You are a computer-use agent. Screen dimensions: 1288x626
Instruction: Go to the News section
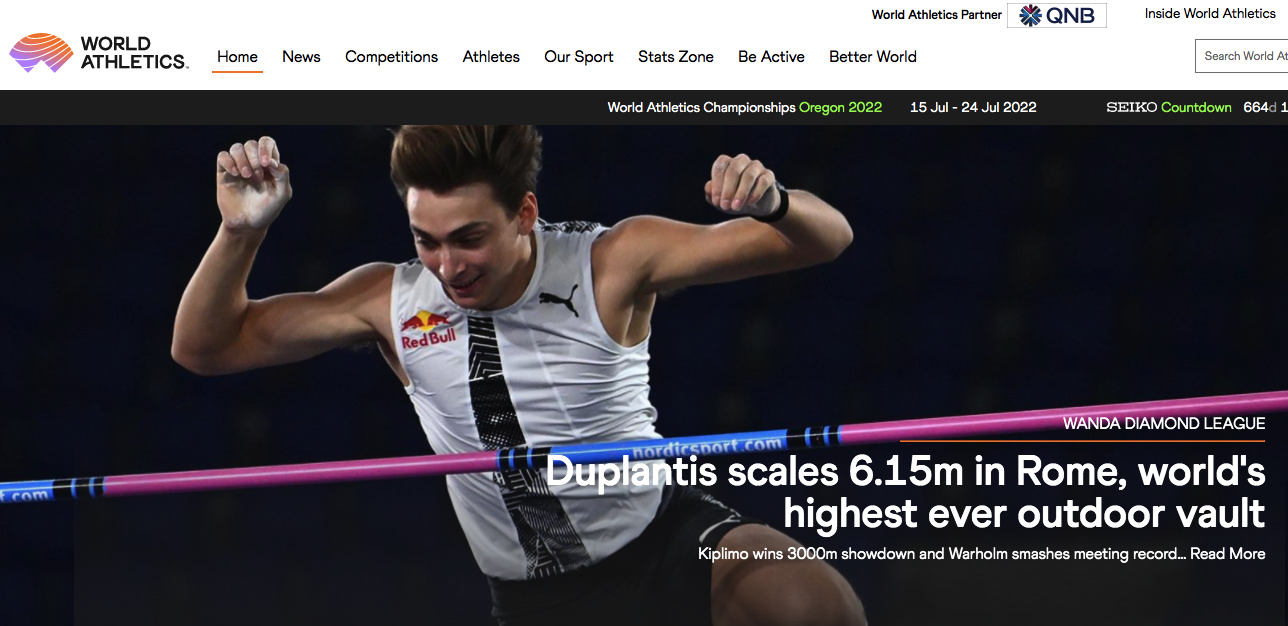301,57
